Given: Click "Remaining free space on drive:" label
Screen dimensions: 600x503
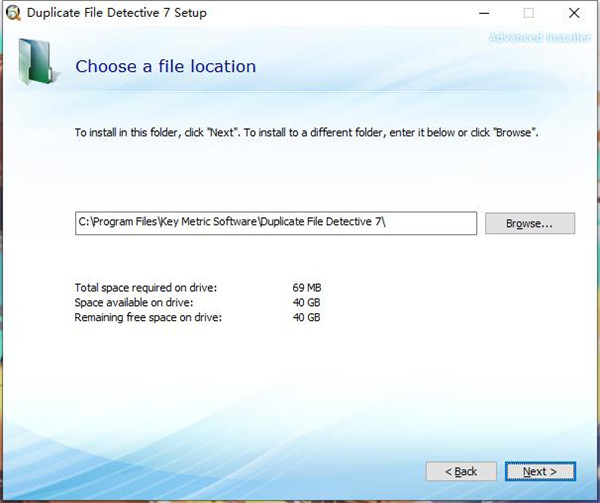Looking at the screenshot, I should click(148, 317).
